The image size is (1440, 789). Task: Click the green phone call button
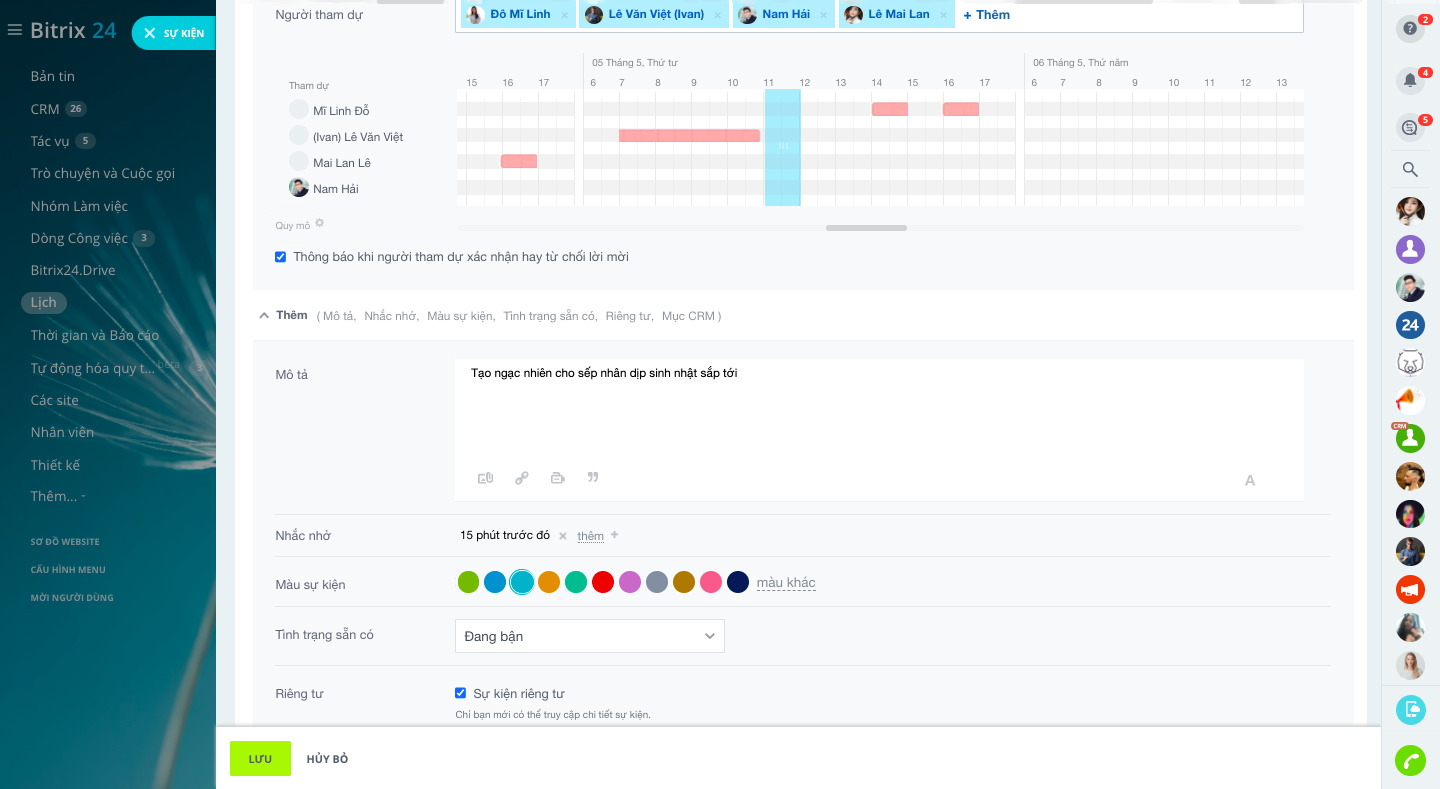point(1410,760)
